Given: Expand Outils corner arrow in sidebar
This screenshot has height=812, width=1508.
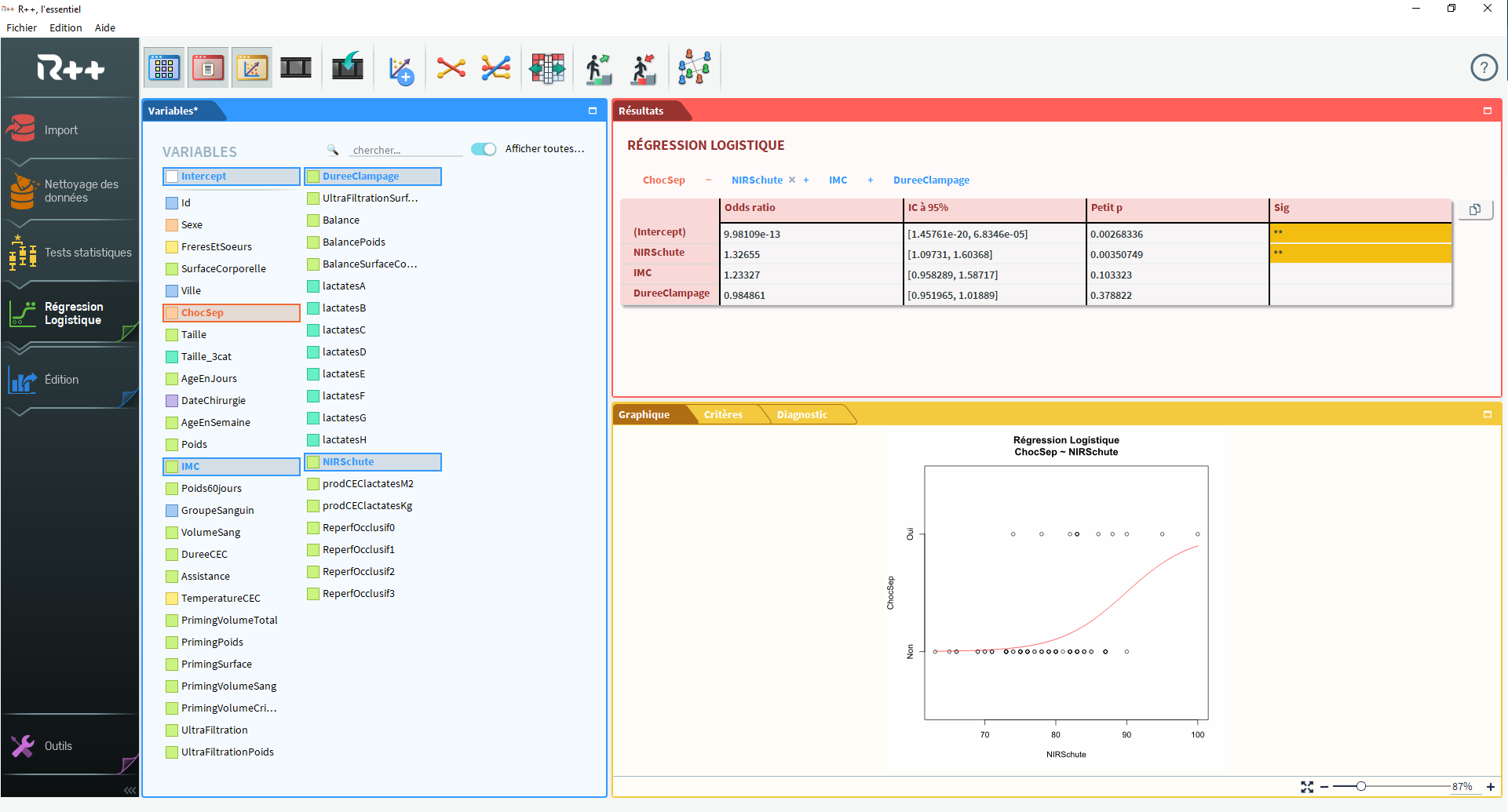Looking at the screenshot, I should 130,764.
